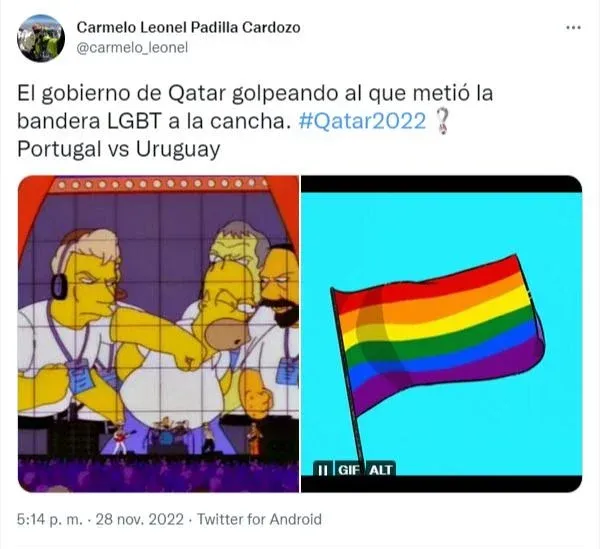Open the ALT description badge
This screenshot has width=606, height=549.
tap(381, 470)
